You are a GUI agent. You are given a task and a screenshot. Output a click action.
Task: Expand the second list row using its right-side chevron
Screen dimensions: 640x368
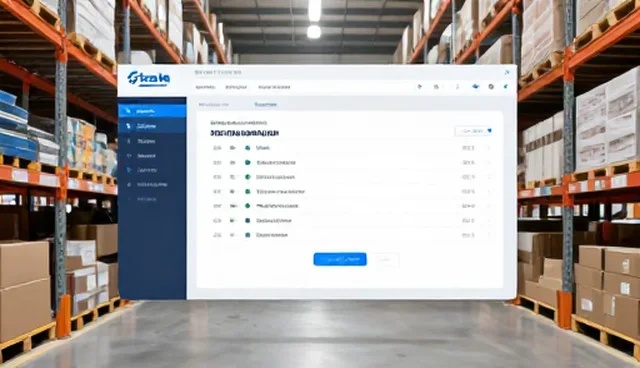[488, 162]
